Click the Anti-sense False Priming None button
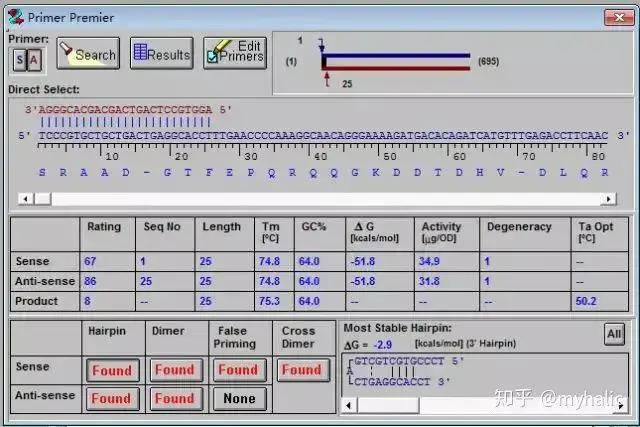640x427 pixels. (x=238, y=399)
